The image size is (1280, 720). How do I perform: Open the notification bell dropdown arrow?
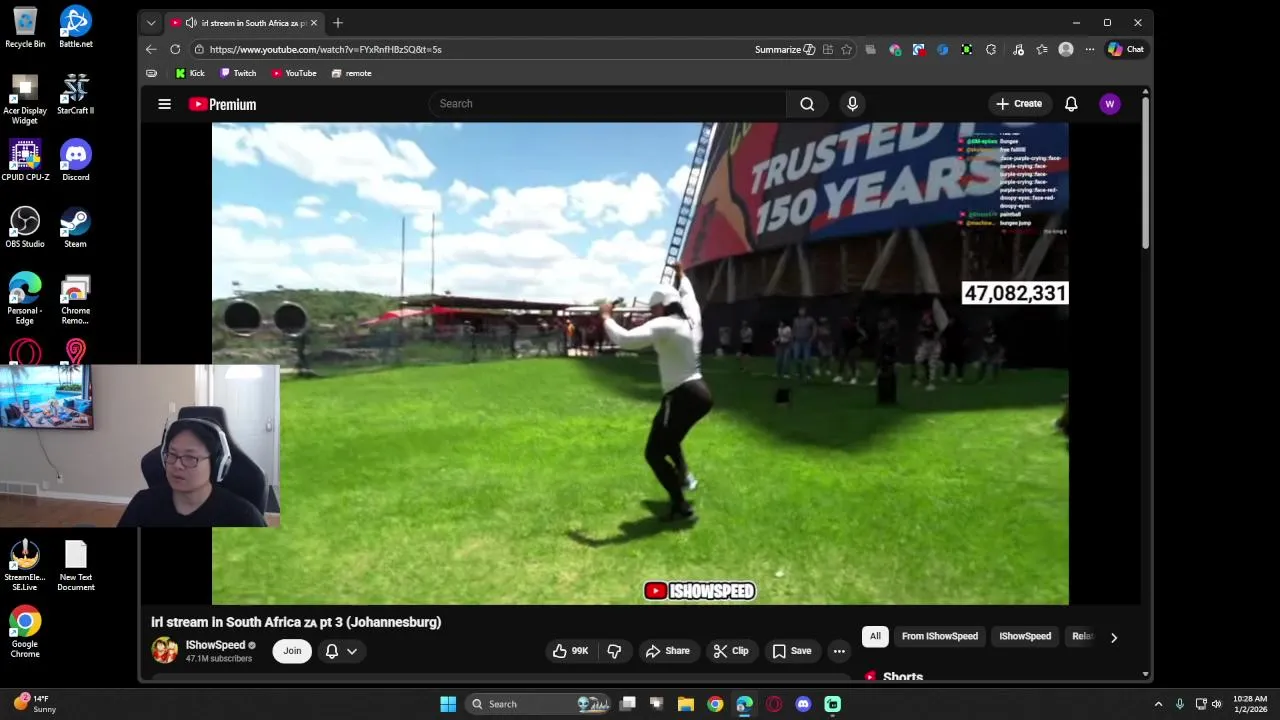(352, 651)
